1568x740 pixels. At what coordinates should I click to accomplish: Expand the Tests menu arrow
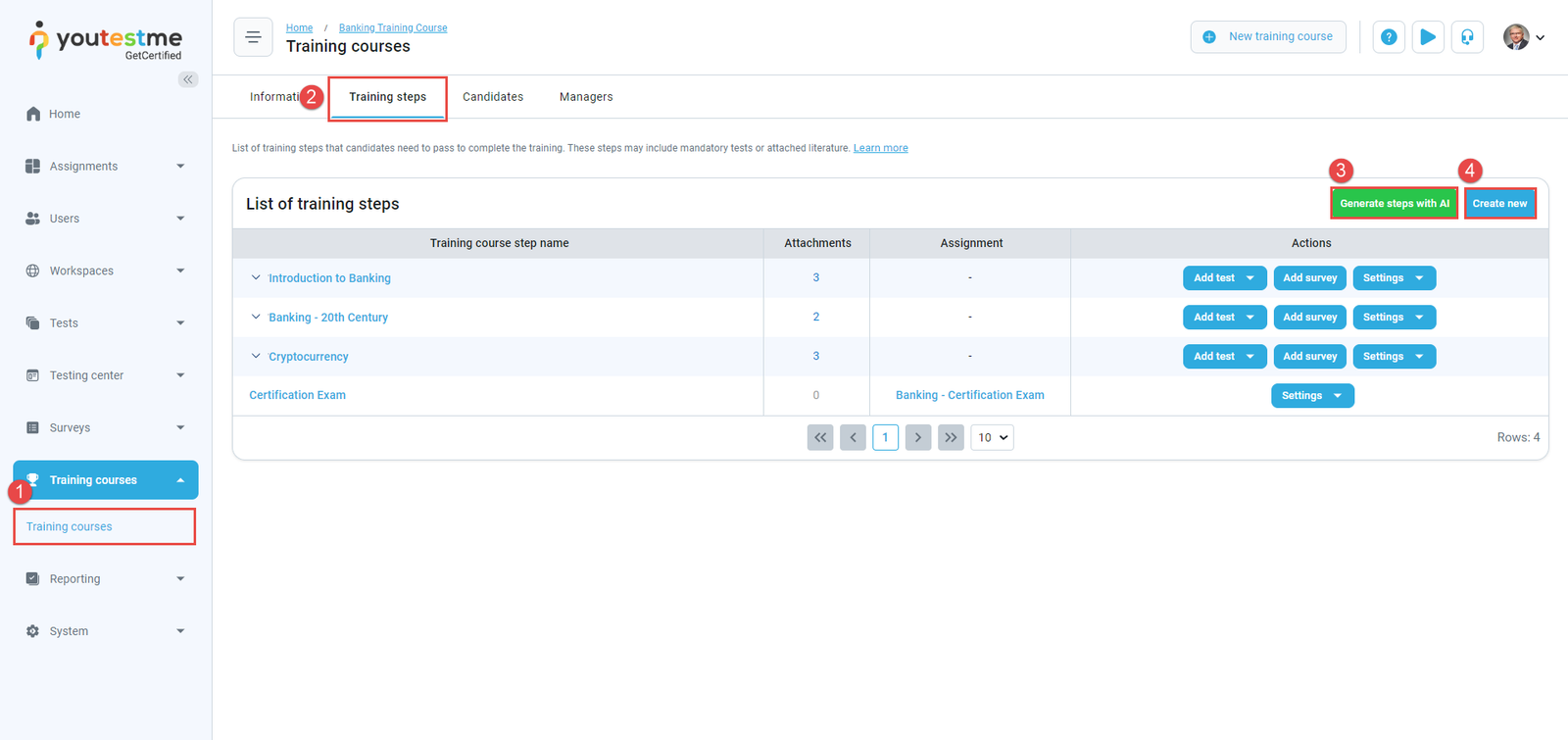click(180, 322)
